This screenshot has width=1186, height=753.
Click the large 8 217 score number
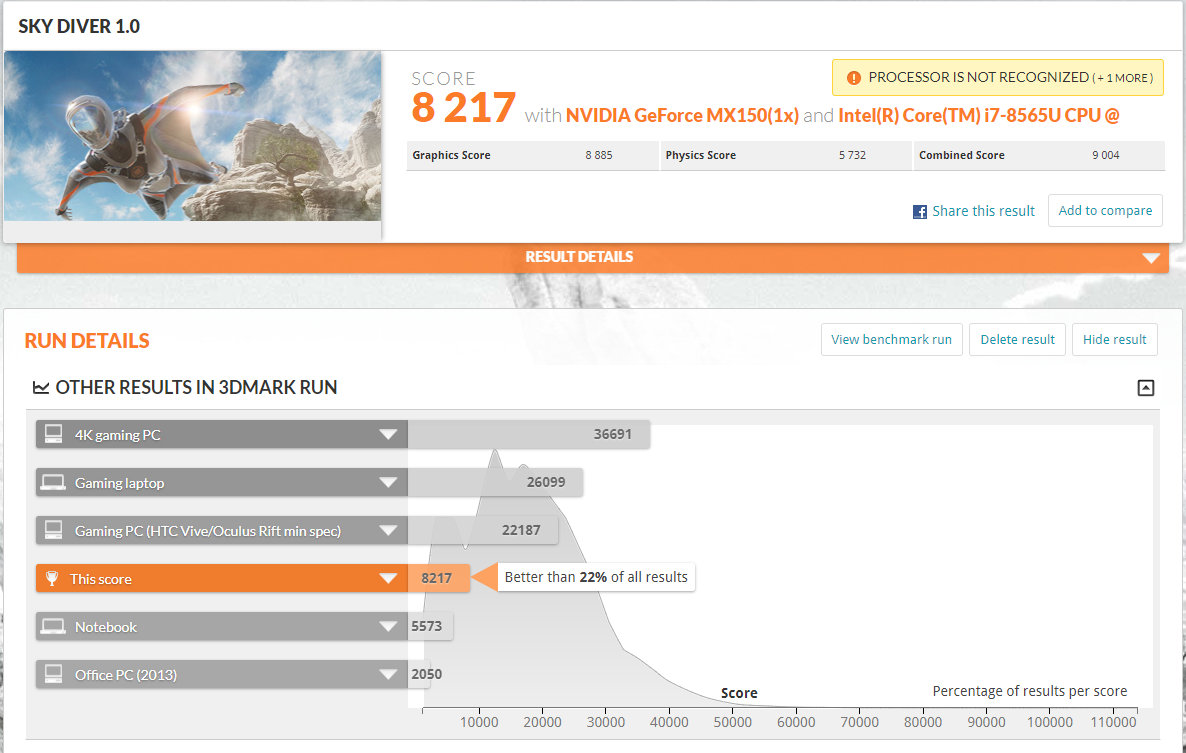point(464,108)
